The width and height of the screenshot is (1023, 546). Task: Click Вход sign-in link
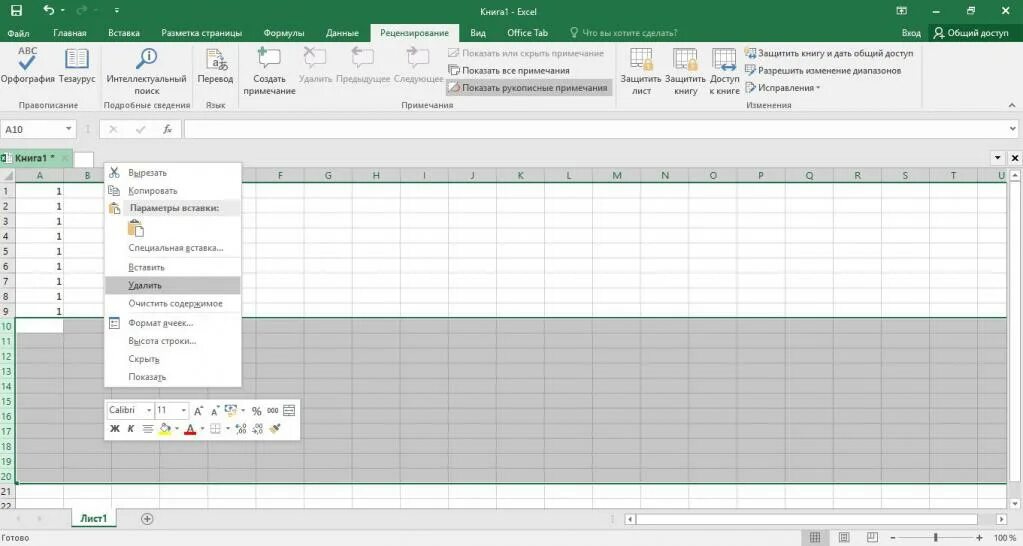pyautogui.click(x=911, y=33)
